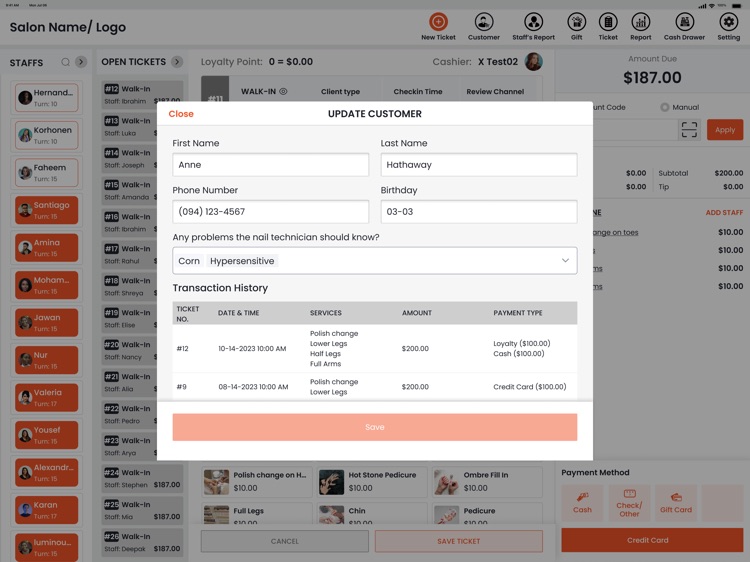Select staff card Amina
750x562 pixels.
[x=46, y=247]
